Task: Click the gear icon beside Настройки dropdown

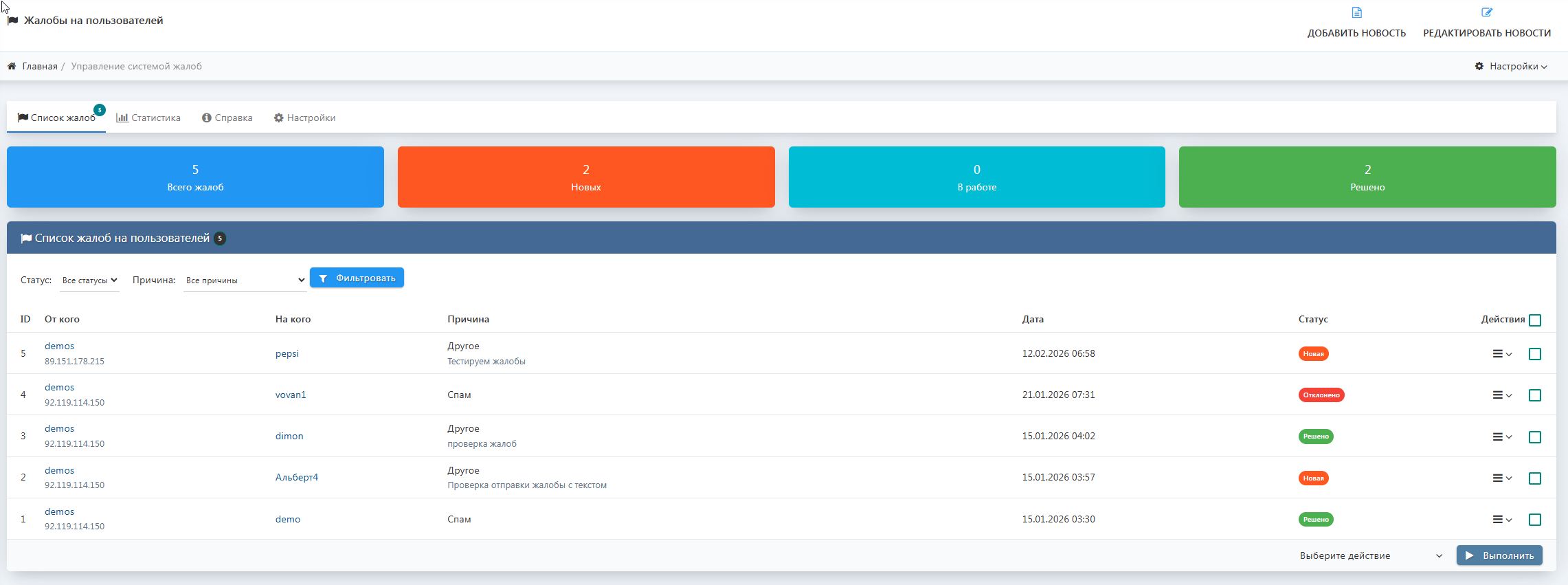Action: point(1479,67)
